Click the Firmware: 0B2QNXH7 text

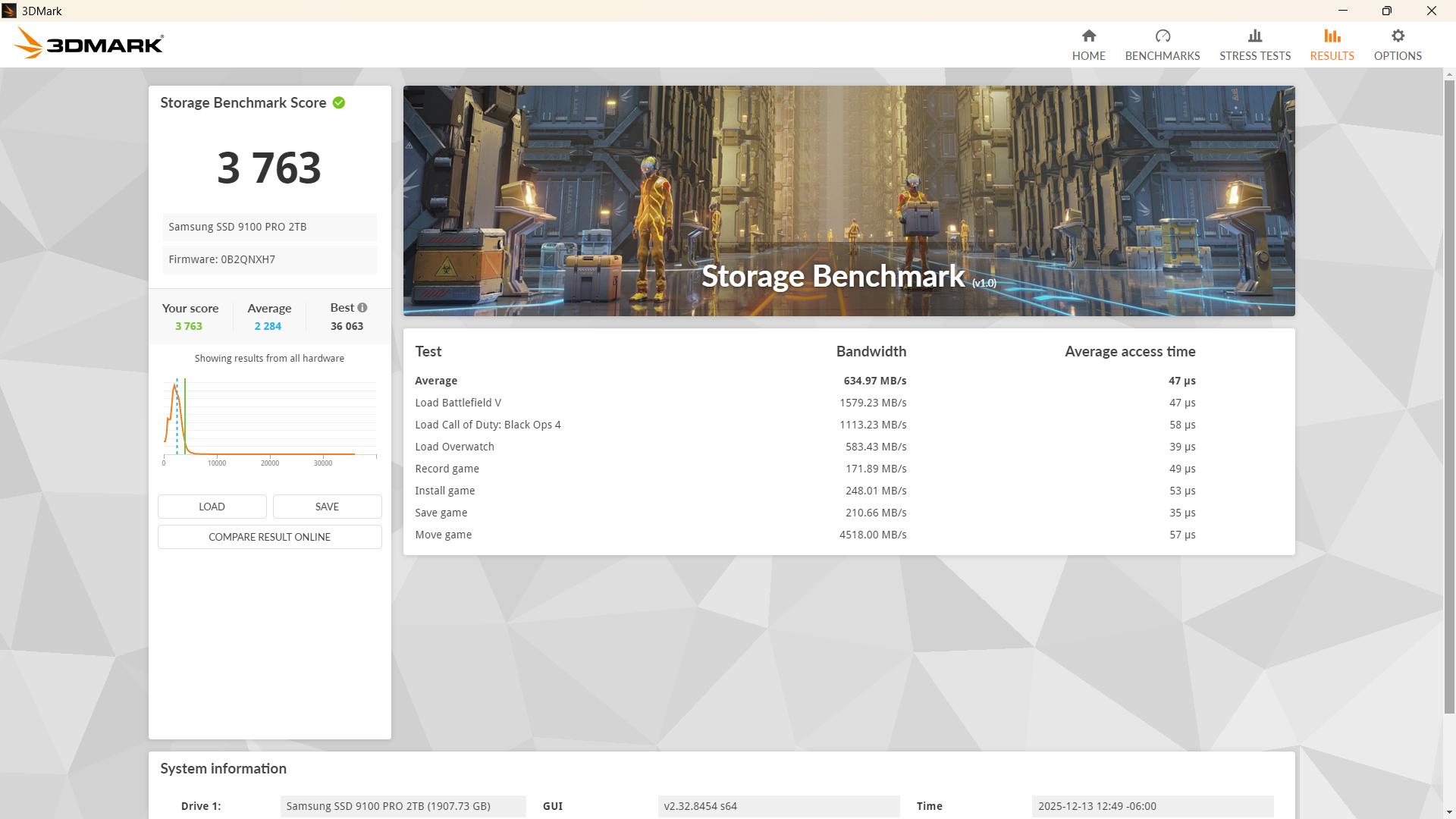tap(221, 259)
